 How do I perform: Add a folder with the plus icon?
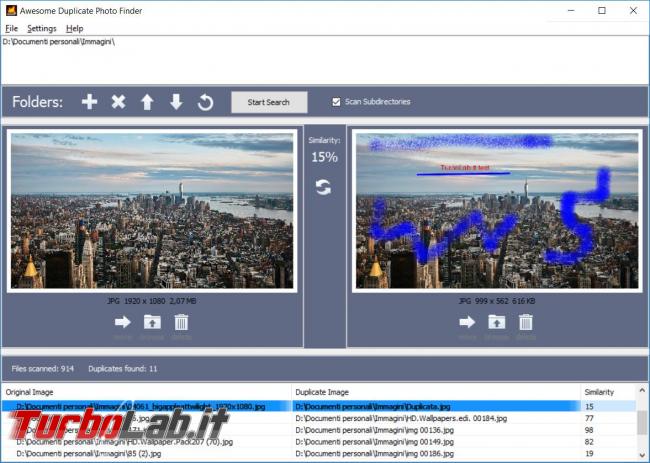tap(89, 102)
